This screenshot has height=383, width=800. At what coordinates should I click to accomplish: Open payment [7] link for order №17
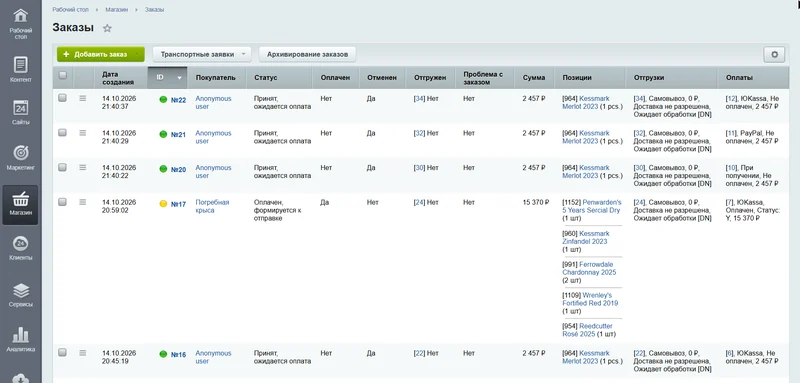[730, 202]
